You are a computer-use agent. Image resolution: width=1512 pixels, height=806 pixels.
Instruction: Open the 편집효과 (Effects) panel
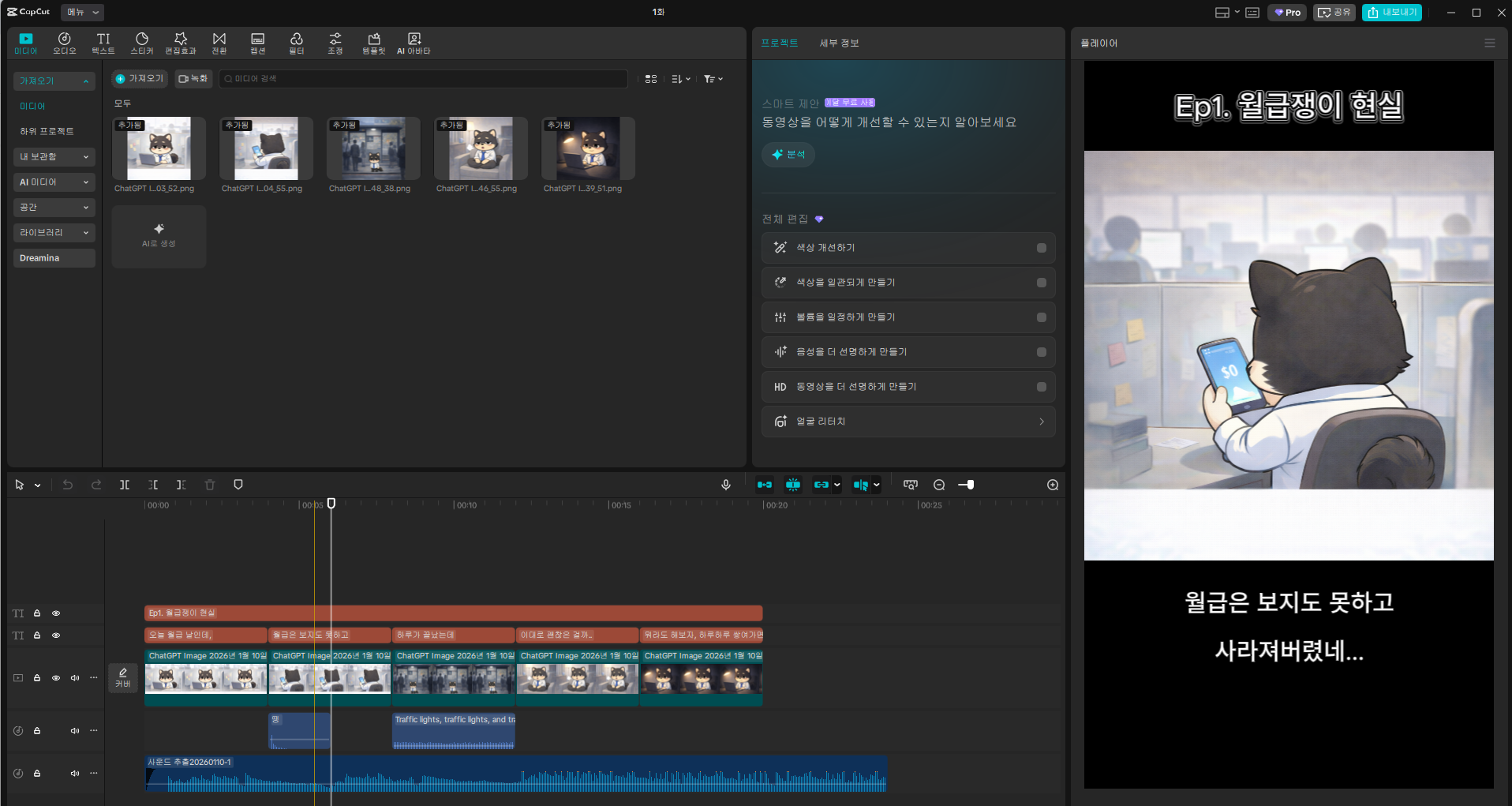point(181,43)
